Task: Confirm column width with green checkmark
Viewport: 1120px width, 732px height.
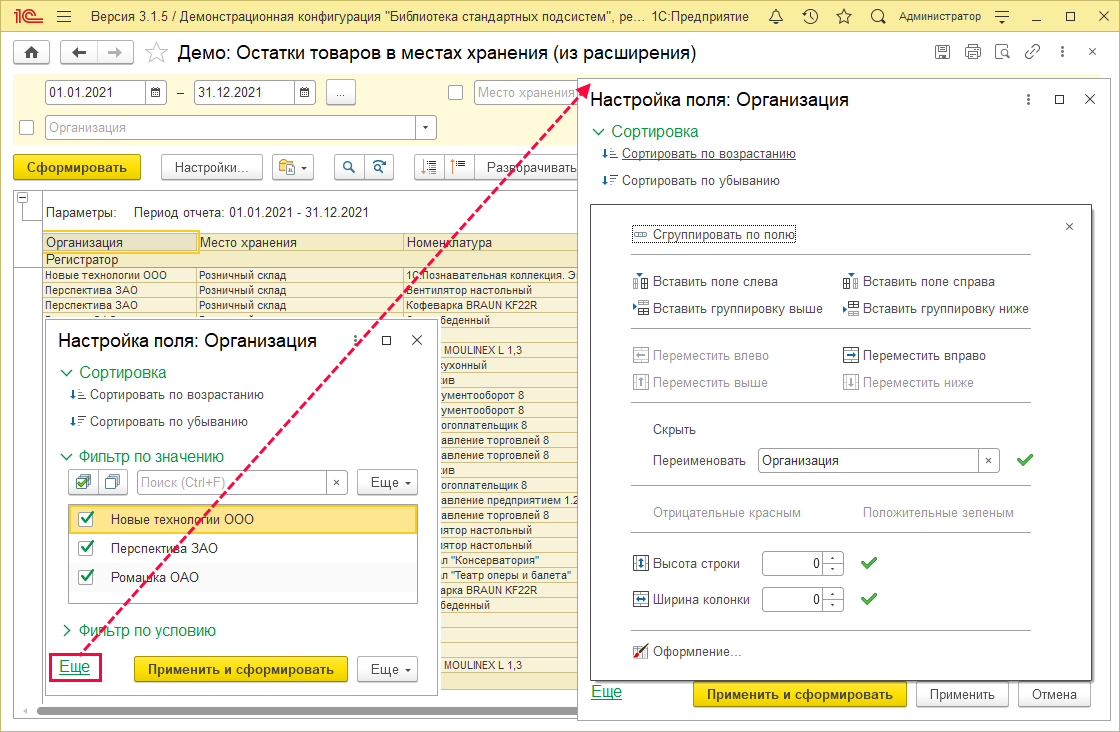Action: coord(869,598)
